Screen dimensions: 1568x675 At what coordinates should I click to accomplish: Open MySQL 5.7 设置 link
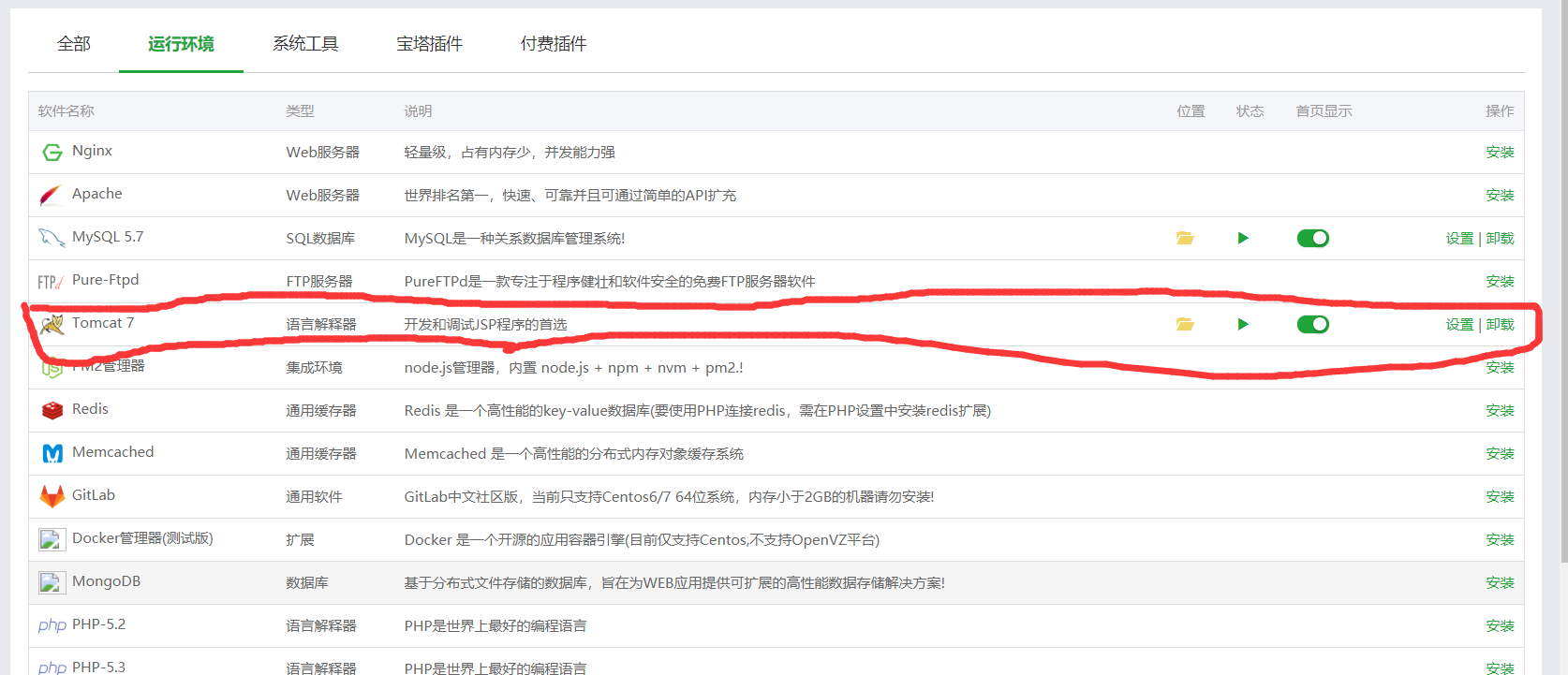coord(1459,239)
